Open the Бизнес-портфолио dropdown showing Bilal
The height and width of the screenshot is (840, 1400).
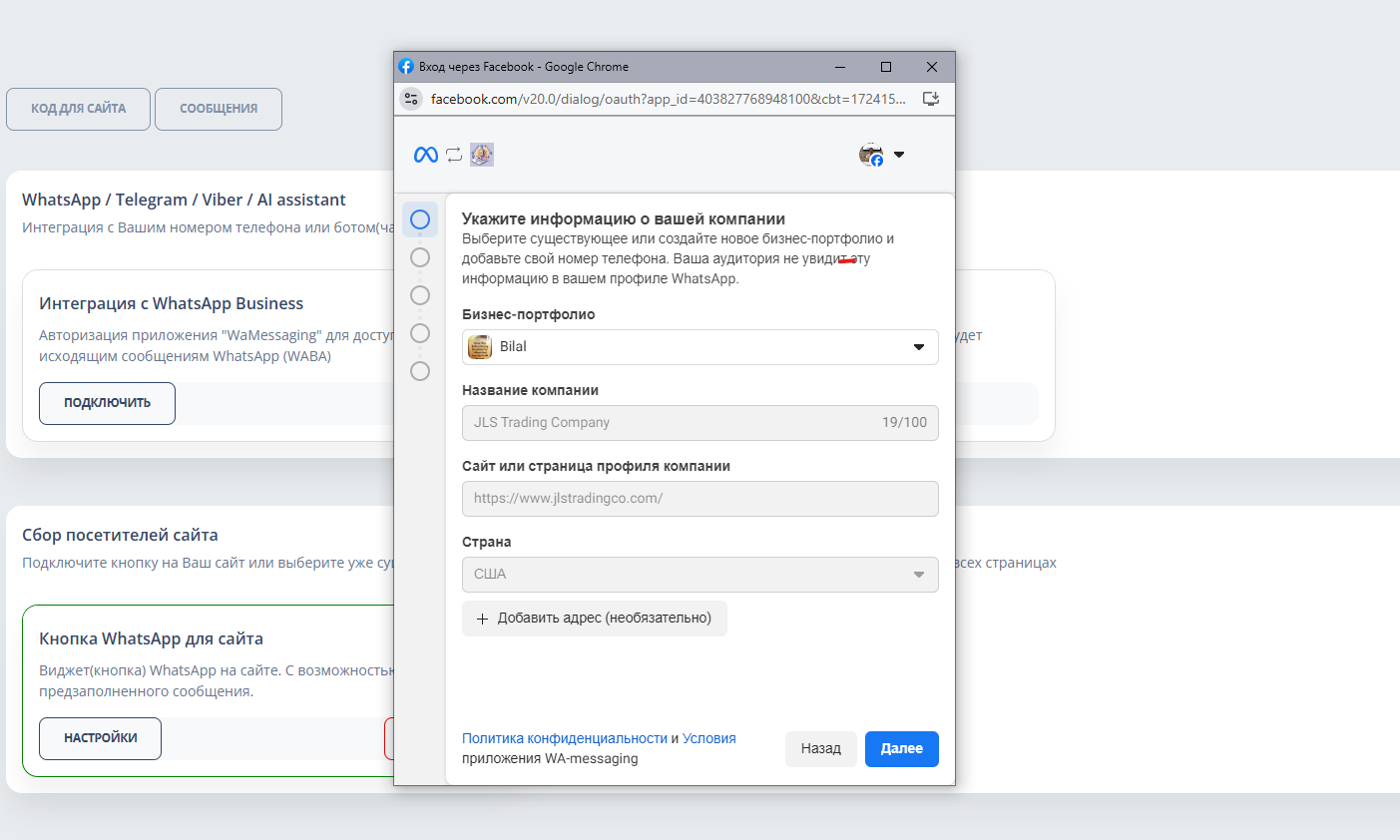tap(700, 347)
